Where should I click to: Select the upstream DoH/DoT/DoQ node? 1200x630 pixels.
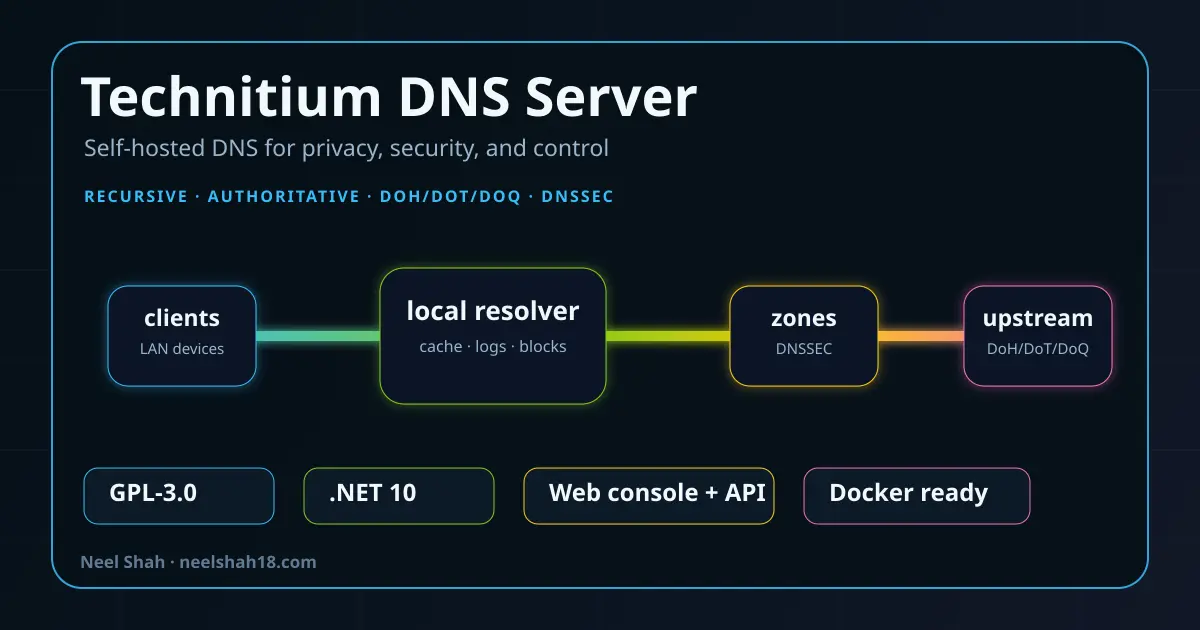[1038, 336]
